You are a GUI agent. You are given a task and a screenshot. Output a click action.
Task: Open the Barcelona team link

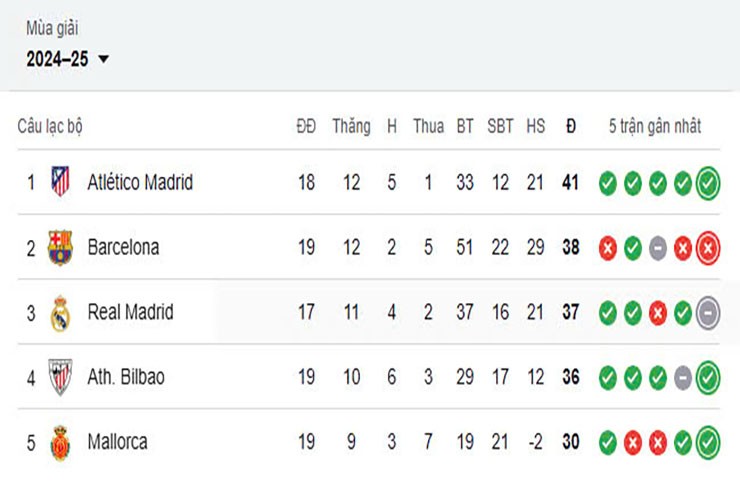coord(123,247)
